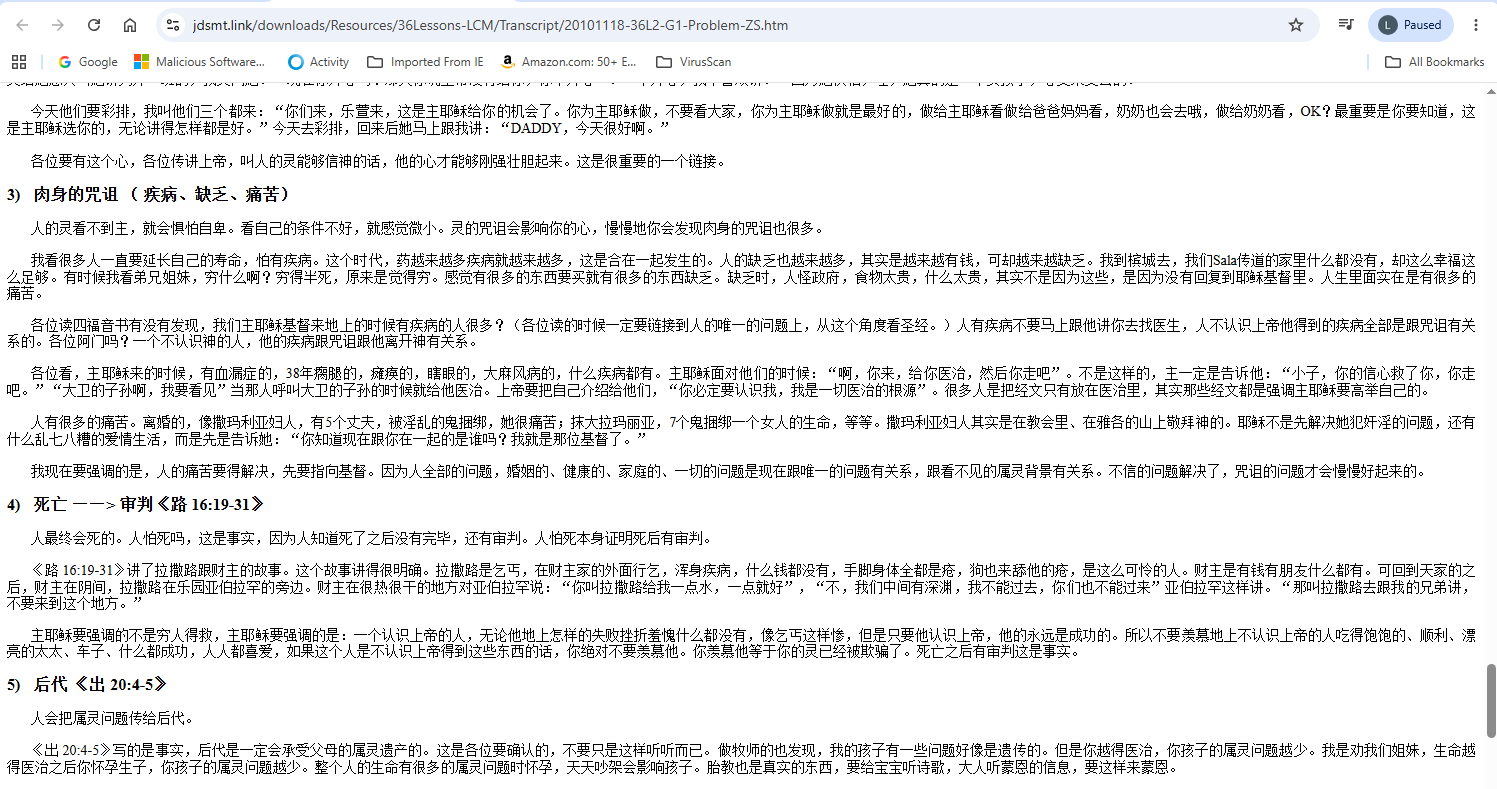View site information icon in address bar
1497x789 pixels.
pos(173,25)
